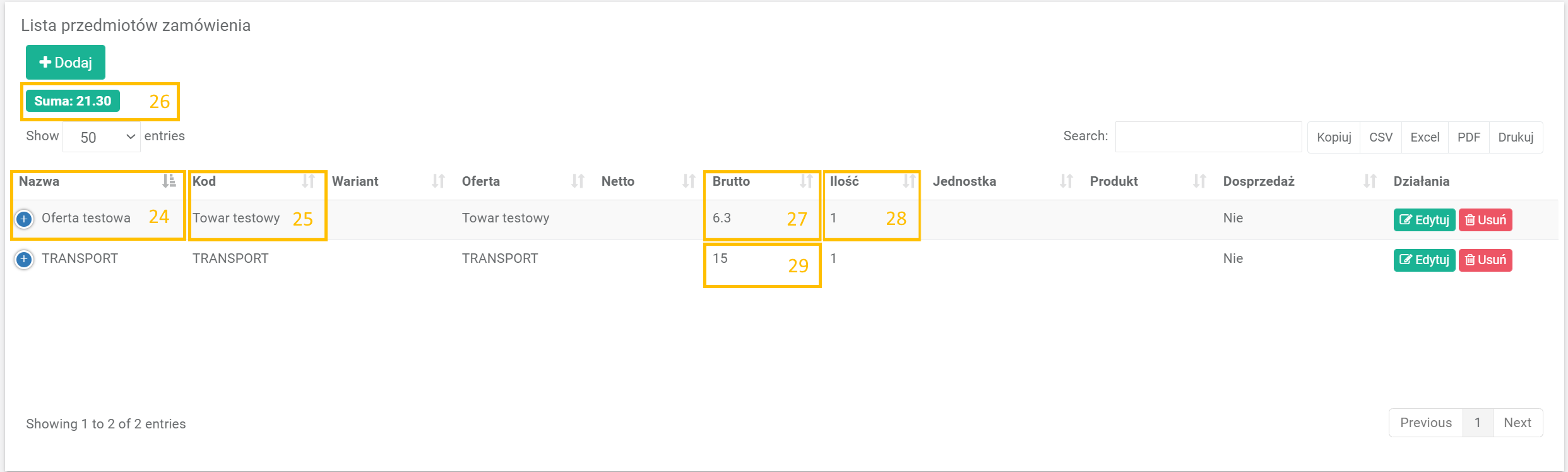Copy the table using Kopiuj

[x=1334, y=137]
